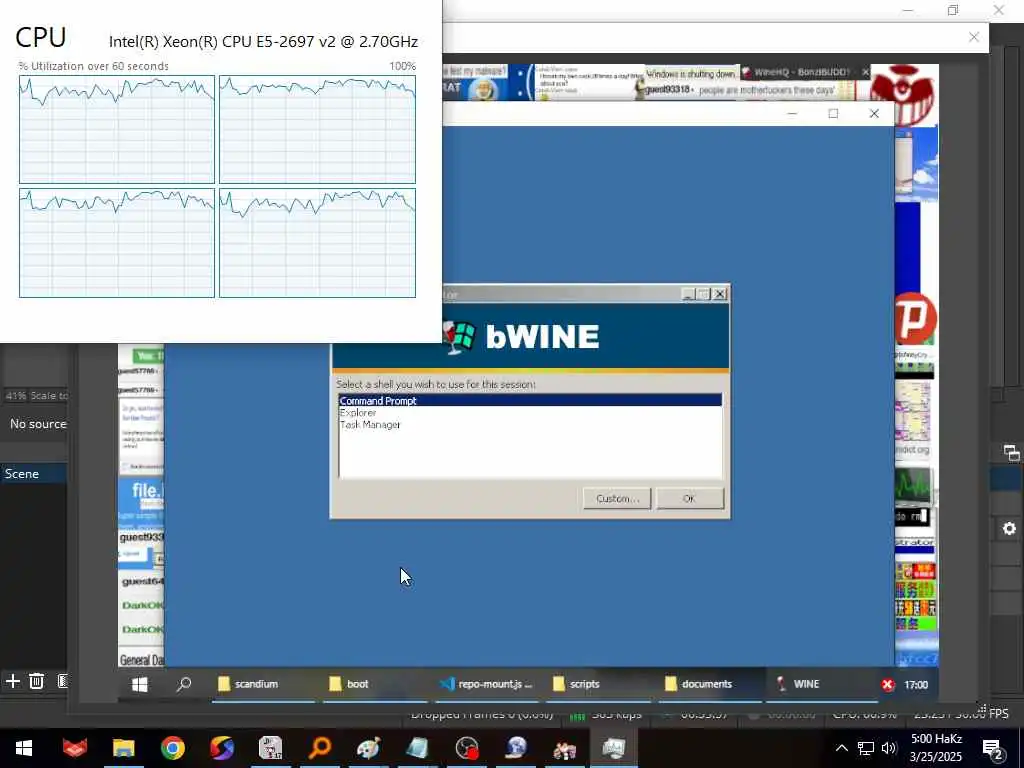Switch to the boot folder taskbar item
The width and height of the screenshot is (1024, 768).
click(x=374, y=684)
